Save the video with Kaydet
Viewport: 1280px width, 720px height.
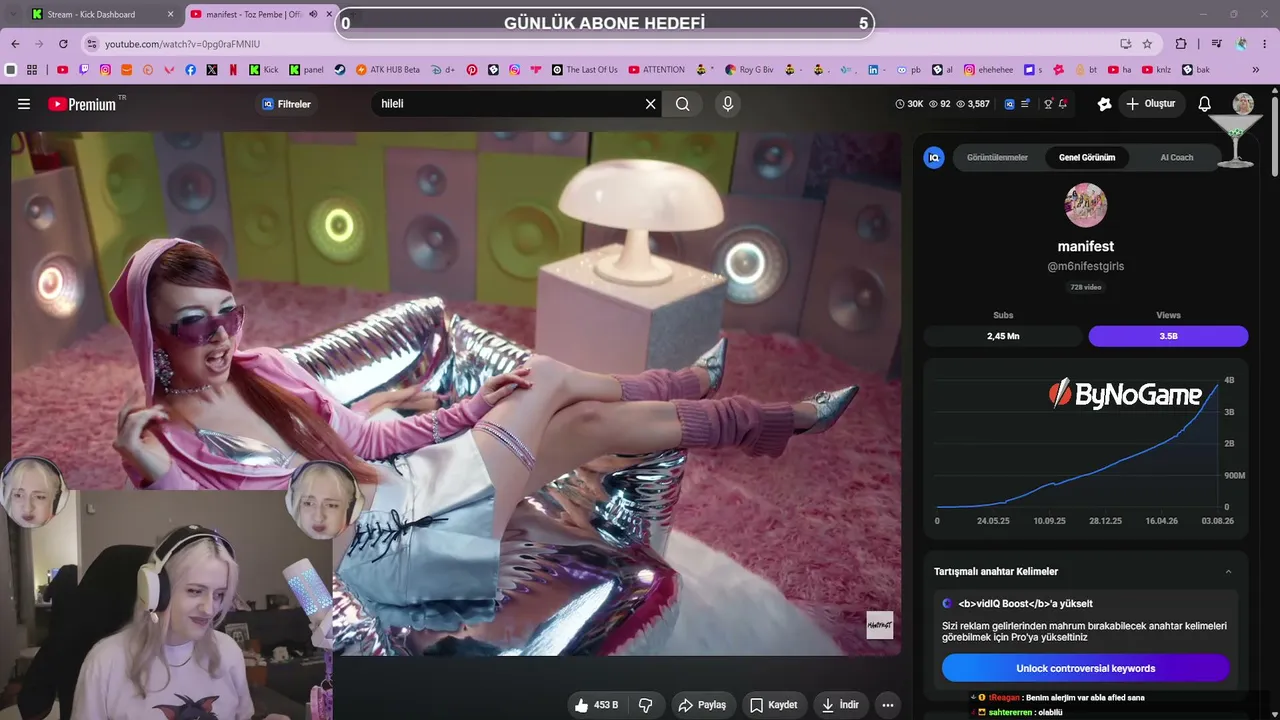pyautogui.click(x=774, y=705)
